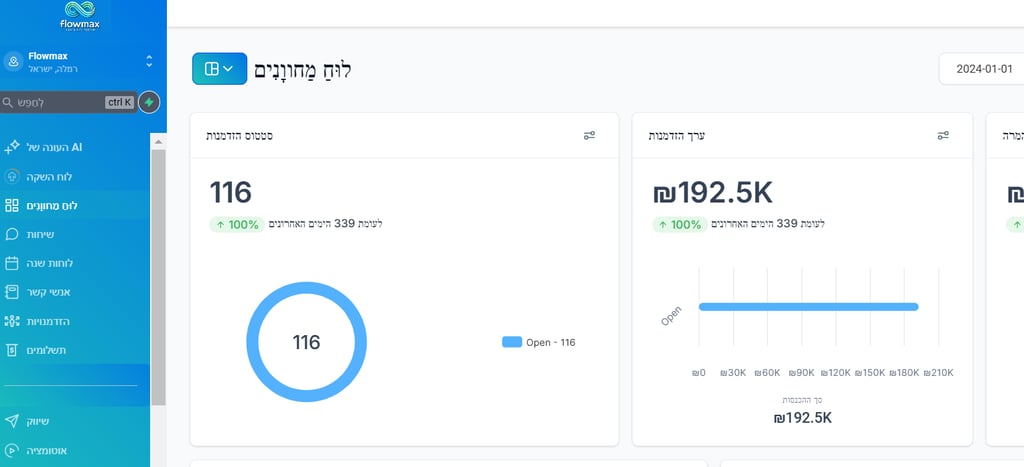Image resolution: width=1024 pixels, height=467 pixels.
Task: Open שיווק in the sidebar
Action: point(38,421)
